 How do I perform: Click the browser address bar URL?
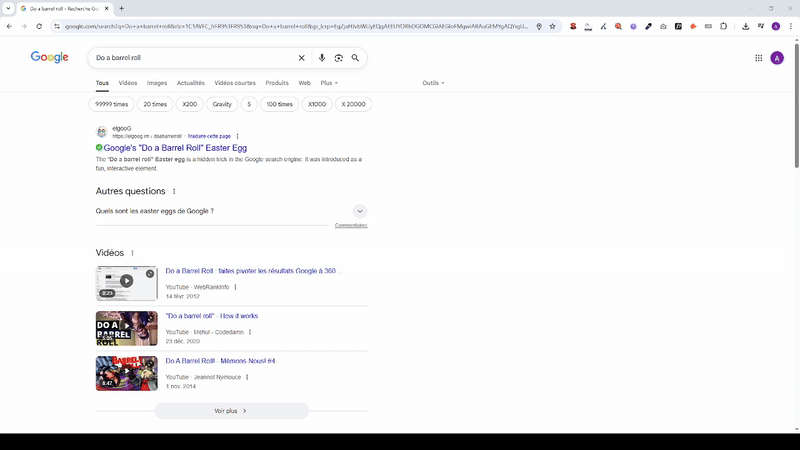click(x=296, y=26)
